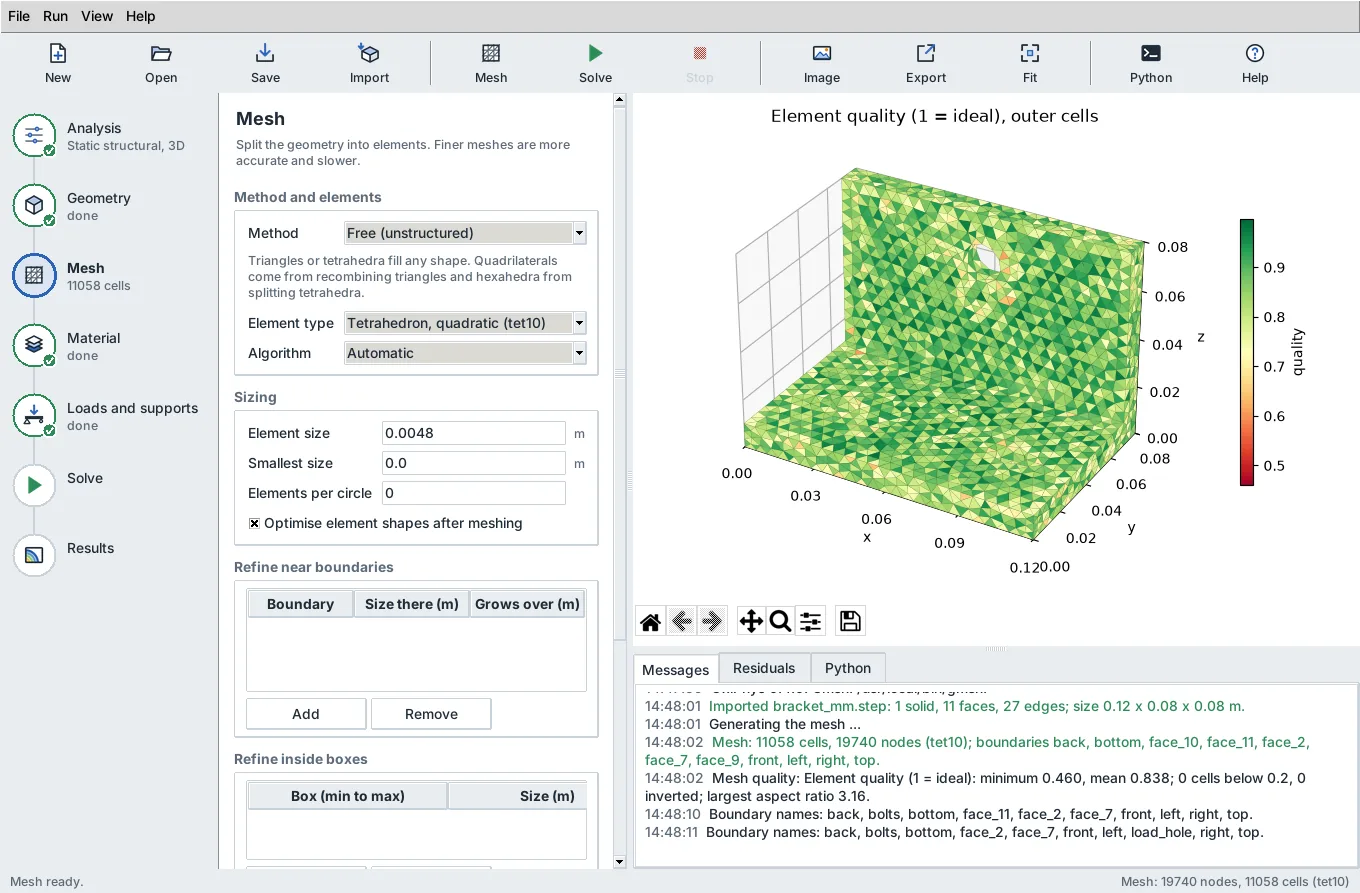Viewport: 1360px width, 893px height.
Task: Open the Run menu
Action: (55, 16)
